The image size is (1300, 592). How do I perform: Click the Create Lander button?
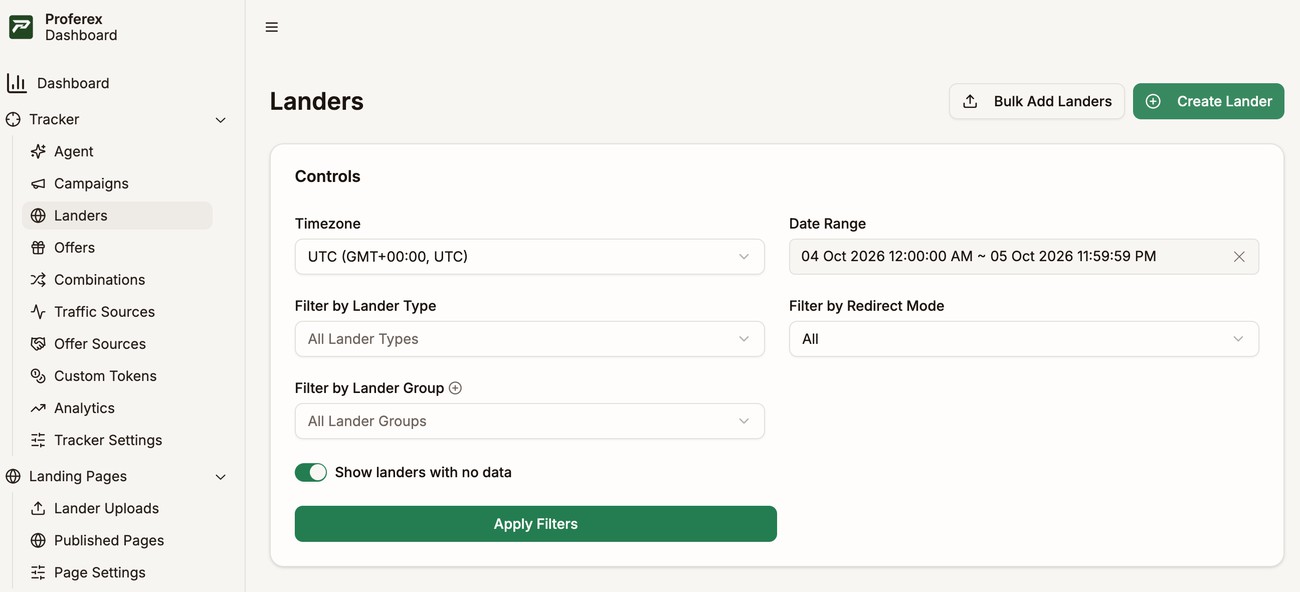(x=1208, y=101)
